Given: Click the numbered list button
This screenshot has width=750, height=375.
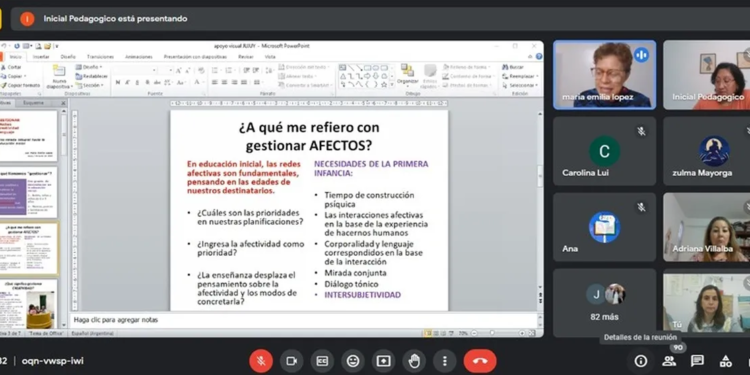Looking at the screenshot, I should [x=230, y=70].
